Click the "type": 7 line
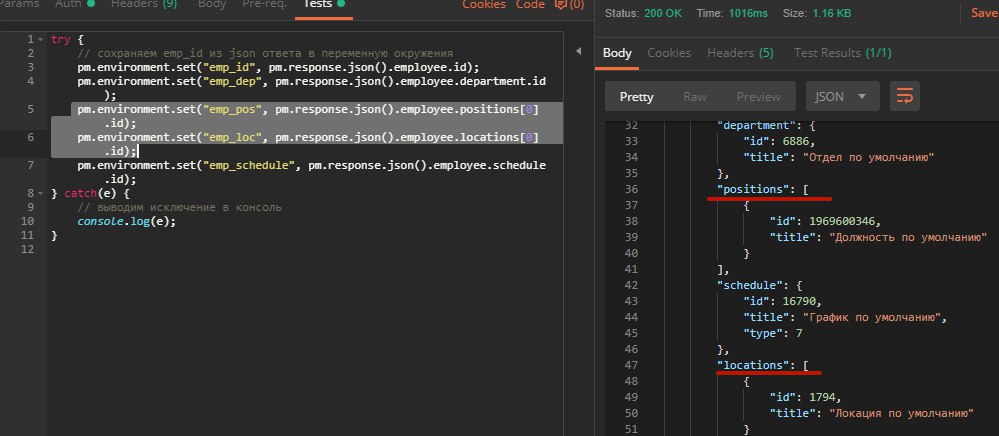This screenshot has width=999, height=436. coord(772,333)
